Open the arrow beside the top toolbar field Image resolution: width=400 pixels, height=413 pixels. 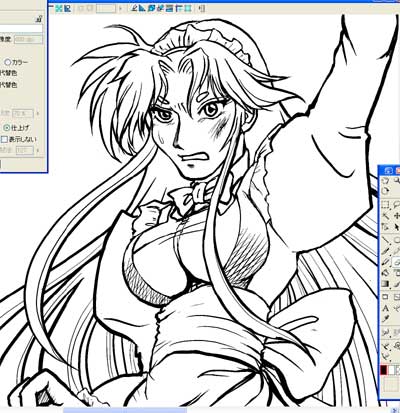(x=120, y=8)
